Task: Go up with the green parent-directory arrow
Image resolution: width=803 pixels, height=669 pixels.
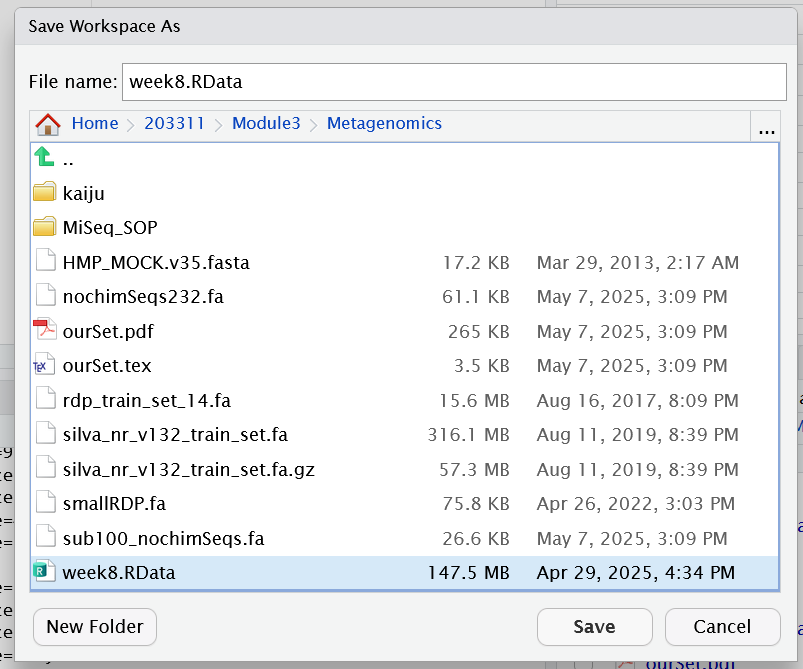Action: [x=44, y=157]
